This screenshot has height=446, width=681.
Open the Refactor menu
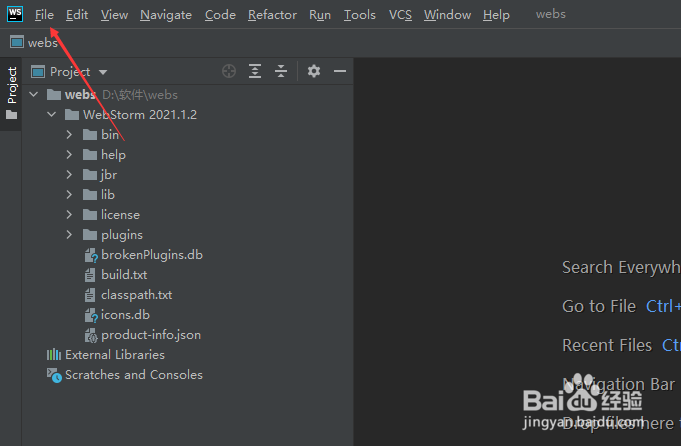pos(272,15)
